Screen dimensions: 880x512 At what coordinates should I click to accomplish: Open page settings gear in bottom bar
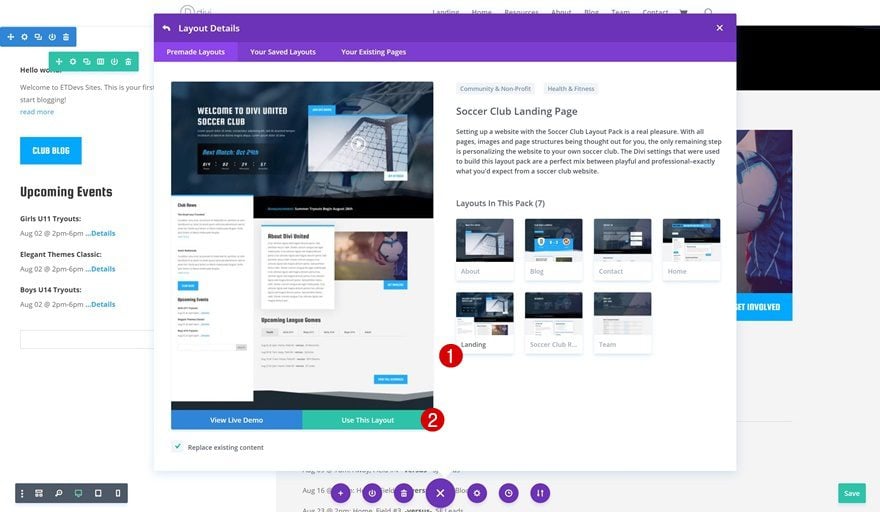[477, 493]
